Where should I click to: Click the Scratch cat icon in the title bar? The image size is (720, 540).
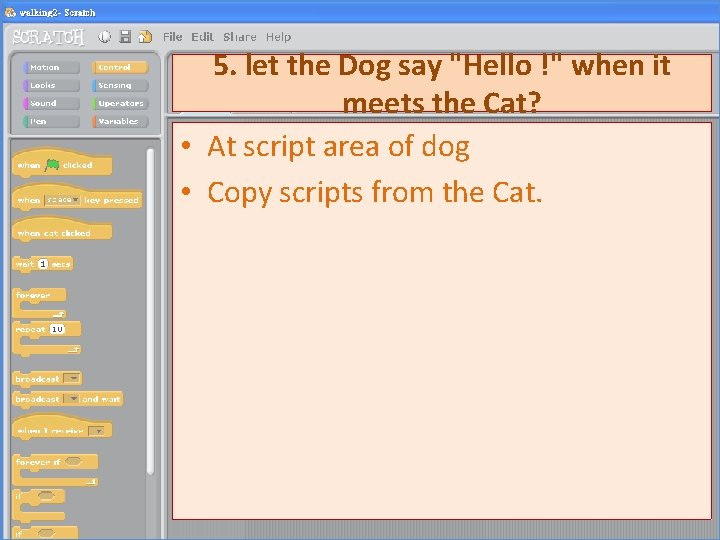click(10, 12)
